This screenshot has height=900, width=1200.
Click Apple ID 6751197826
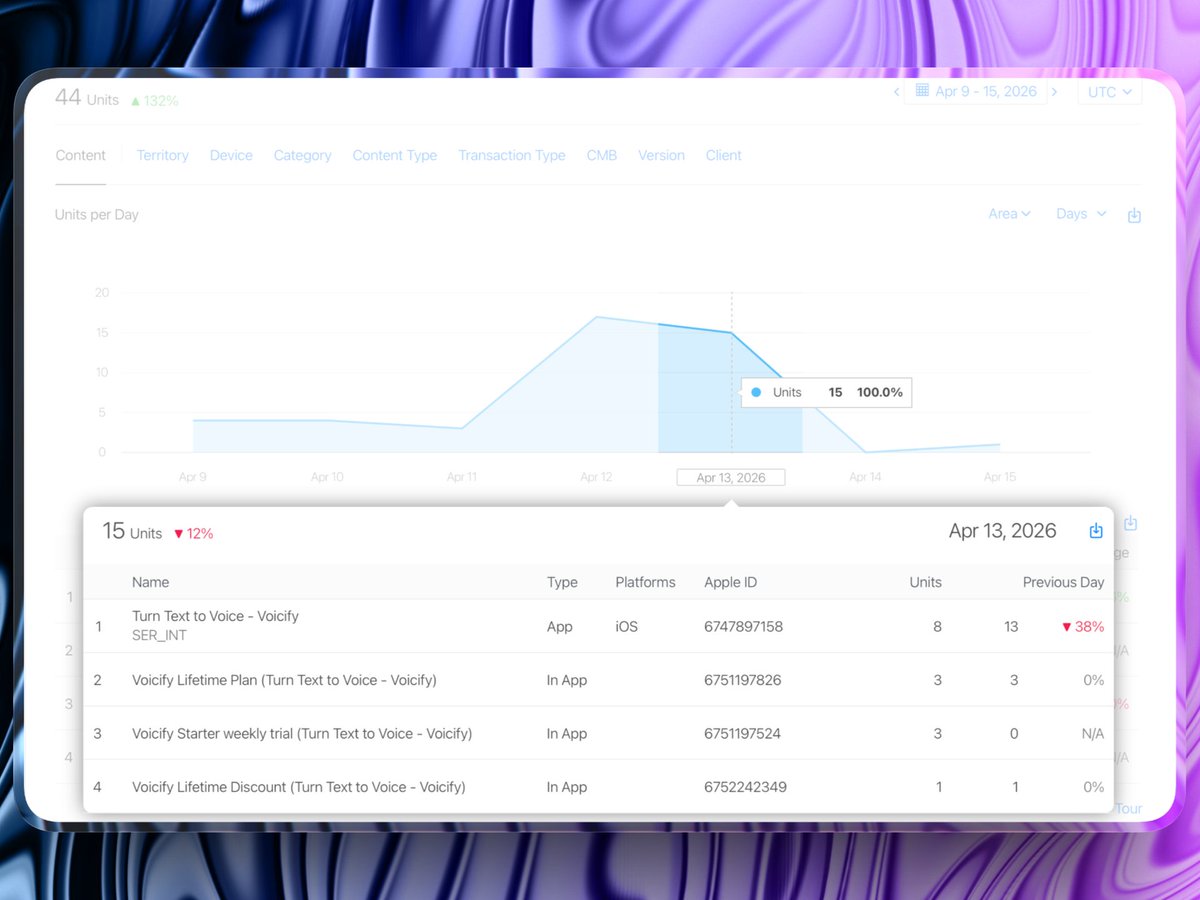tap(742, 680)
